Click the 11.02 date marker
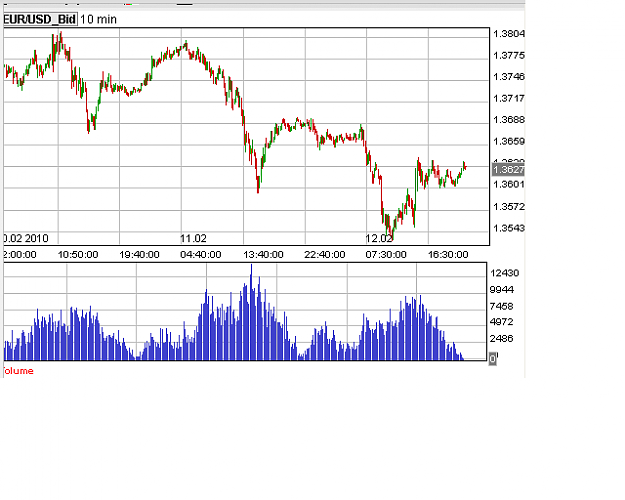The image size is (625, 500). [193, 238]
